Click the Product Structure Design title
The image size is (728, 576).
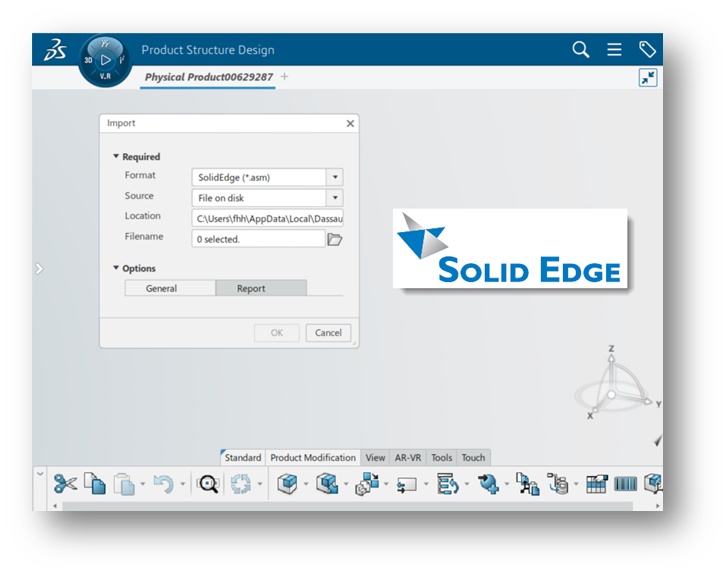[x=208, y=50]
